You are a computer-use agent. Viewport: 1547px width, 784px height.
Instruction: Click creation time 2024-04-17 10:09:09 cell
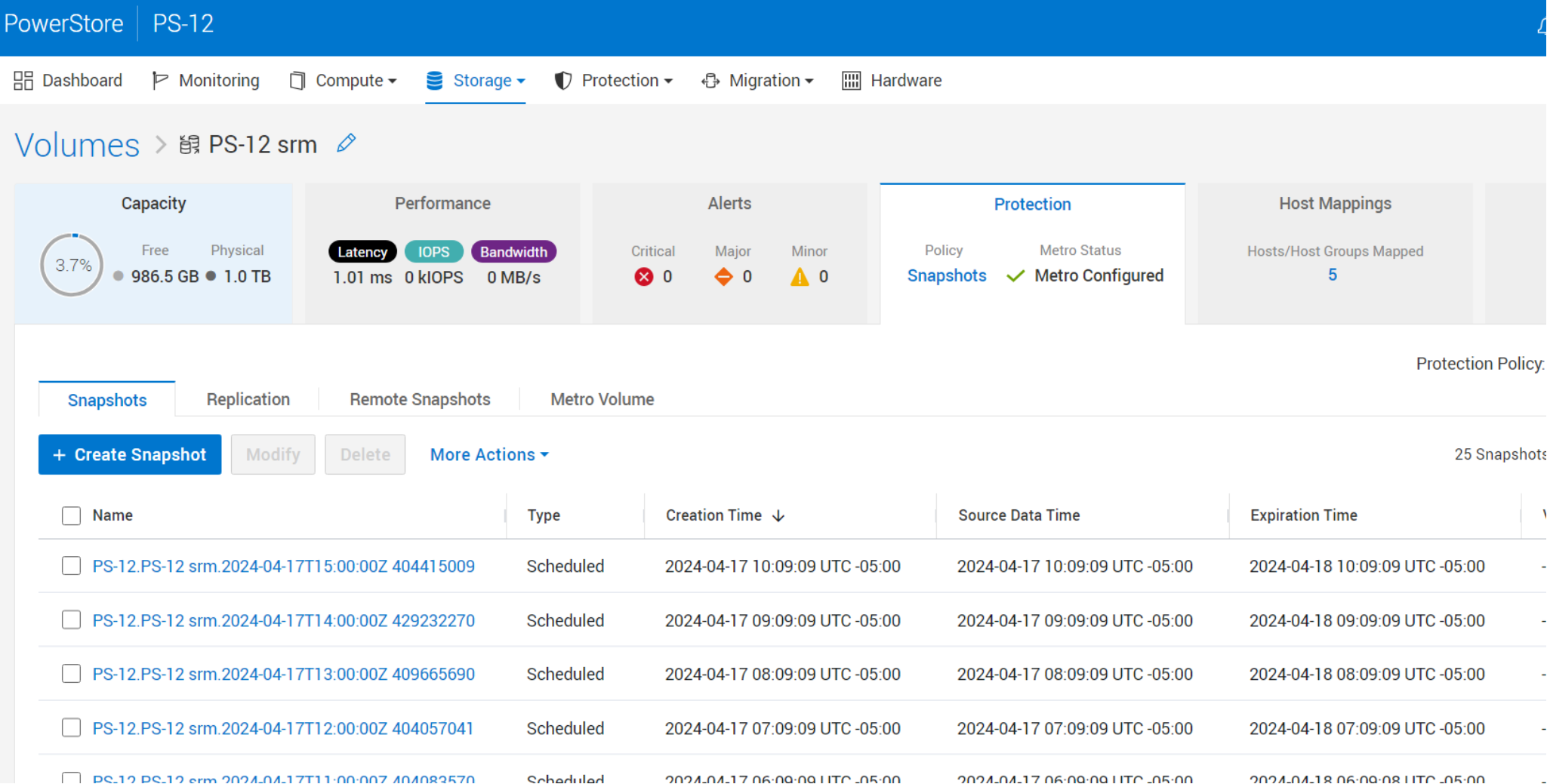tap(783, 567)
